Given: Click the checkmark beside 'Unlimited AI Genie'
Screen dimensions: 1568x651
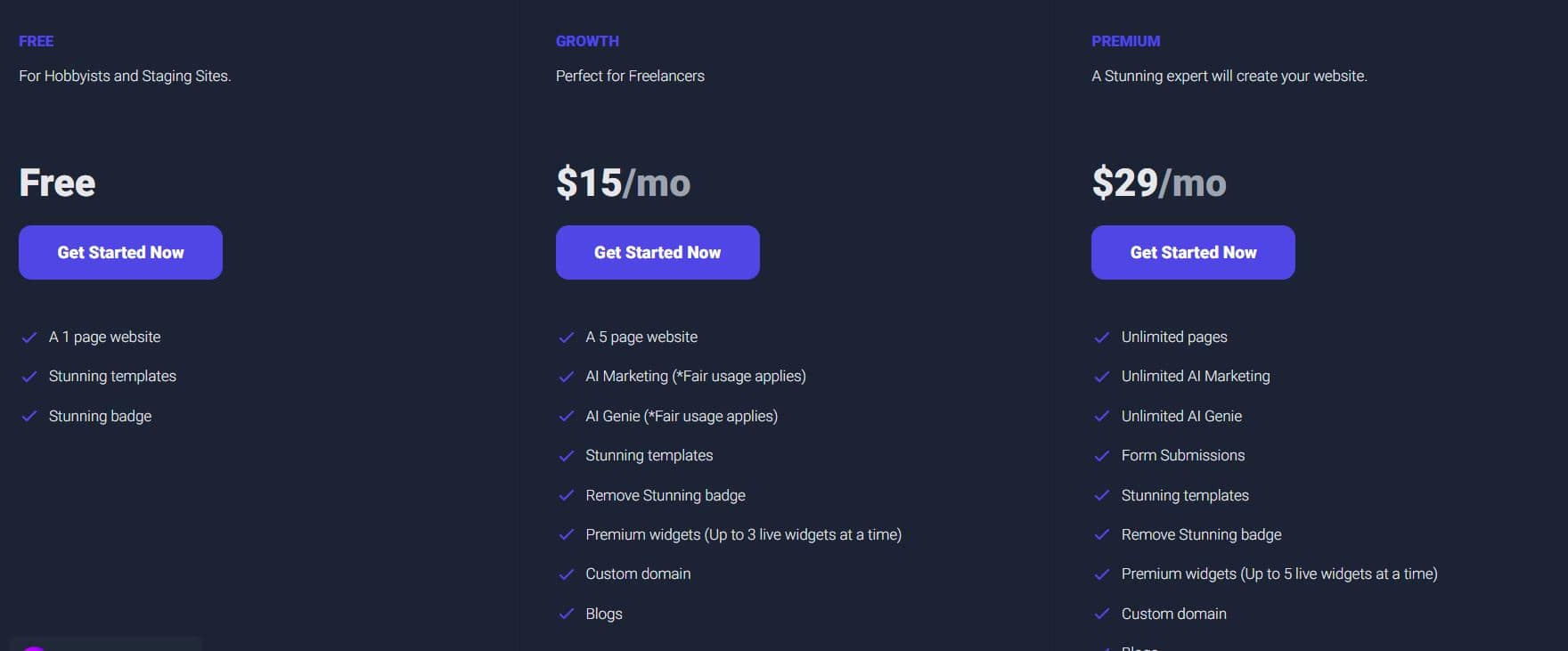Looking at the screenshot, I should click(1102, 416).
